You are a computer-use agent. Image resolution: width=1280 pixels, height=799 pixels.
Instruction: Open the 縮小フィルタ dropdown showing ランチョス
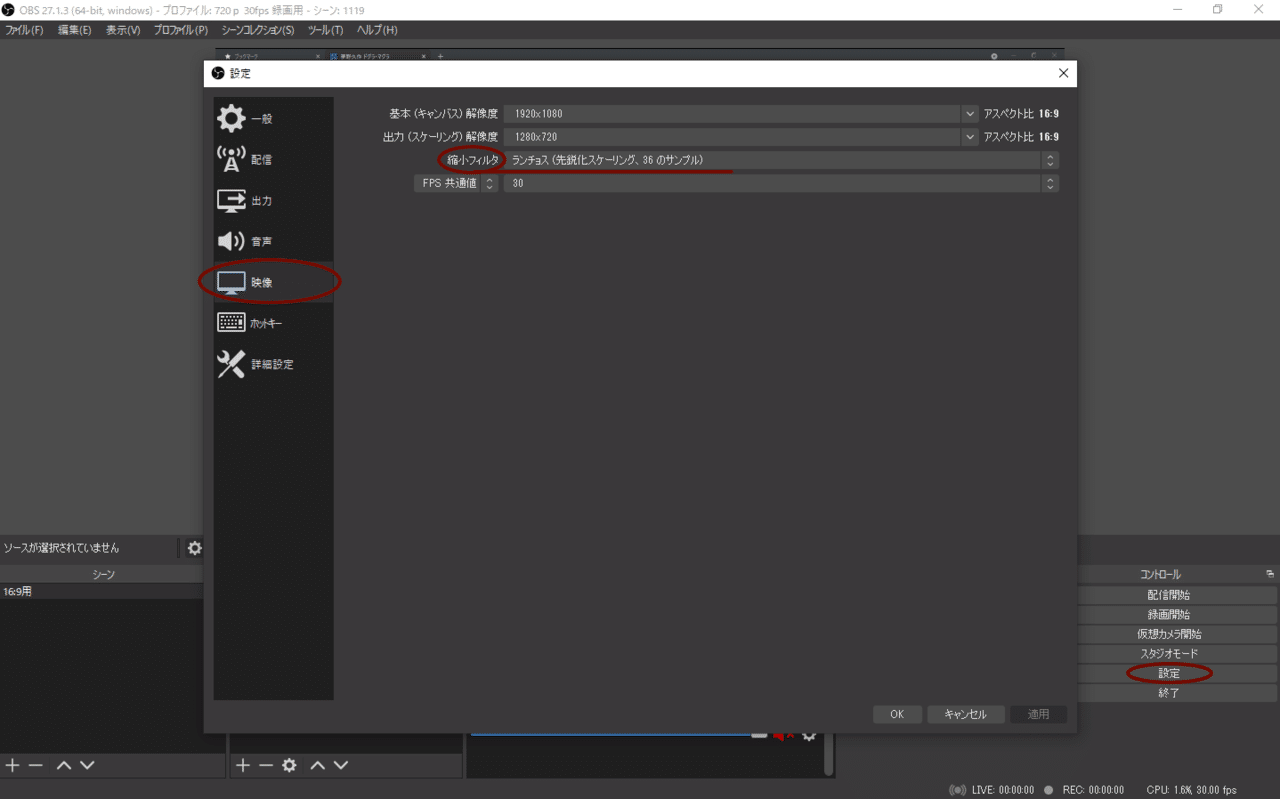[x=781, y=160]
